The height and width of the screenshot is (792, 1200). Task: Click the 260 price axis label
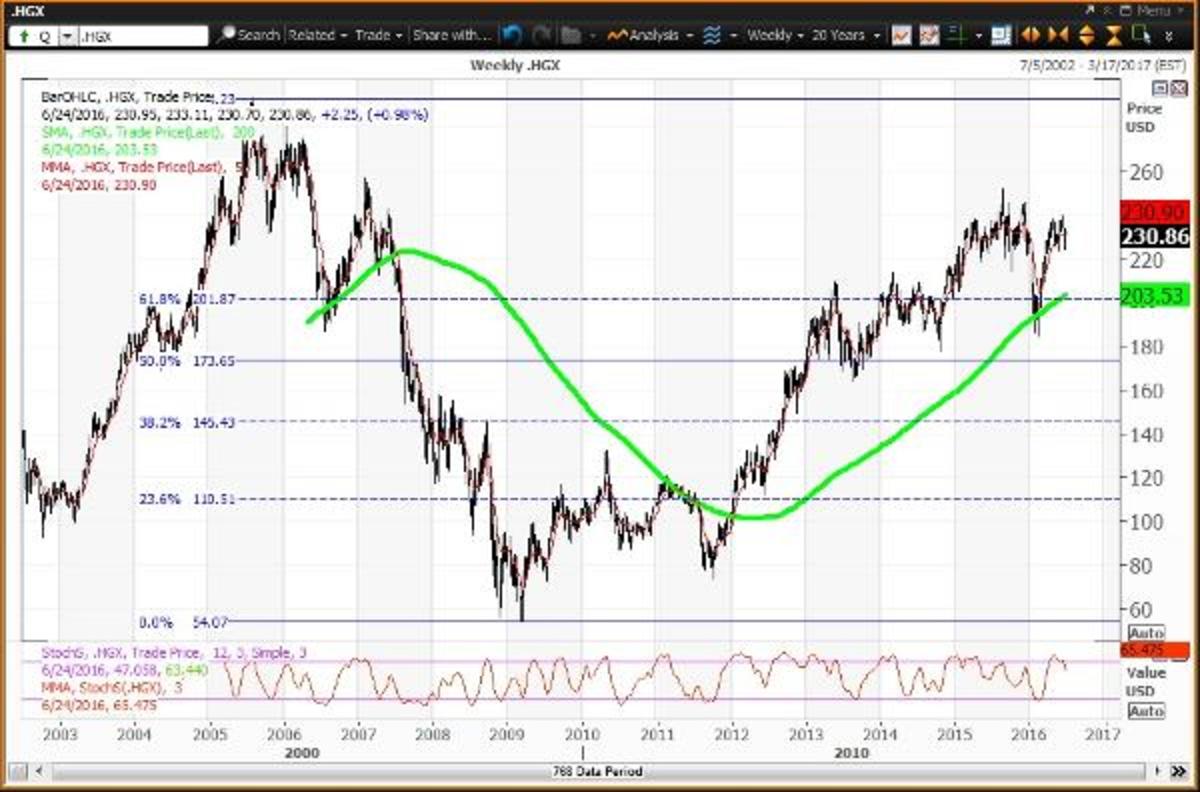click(x=1146, y=172)
